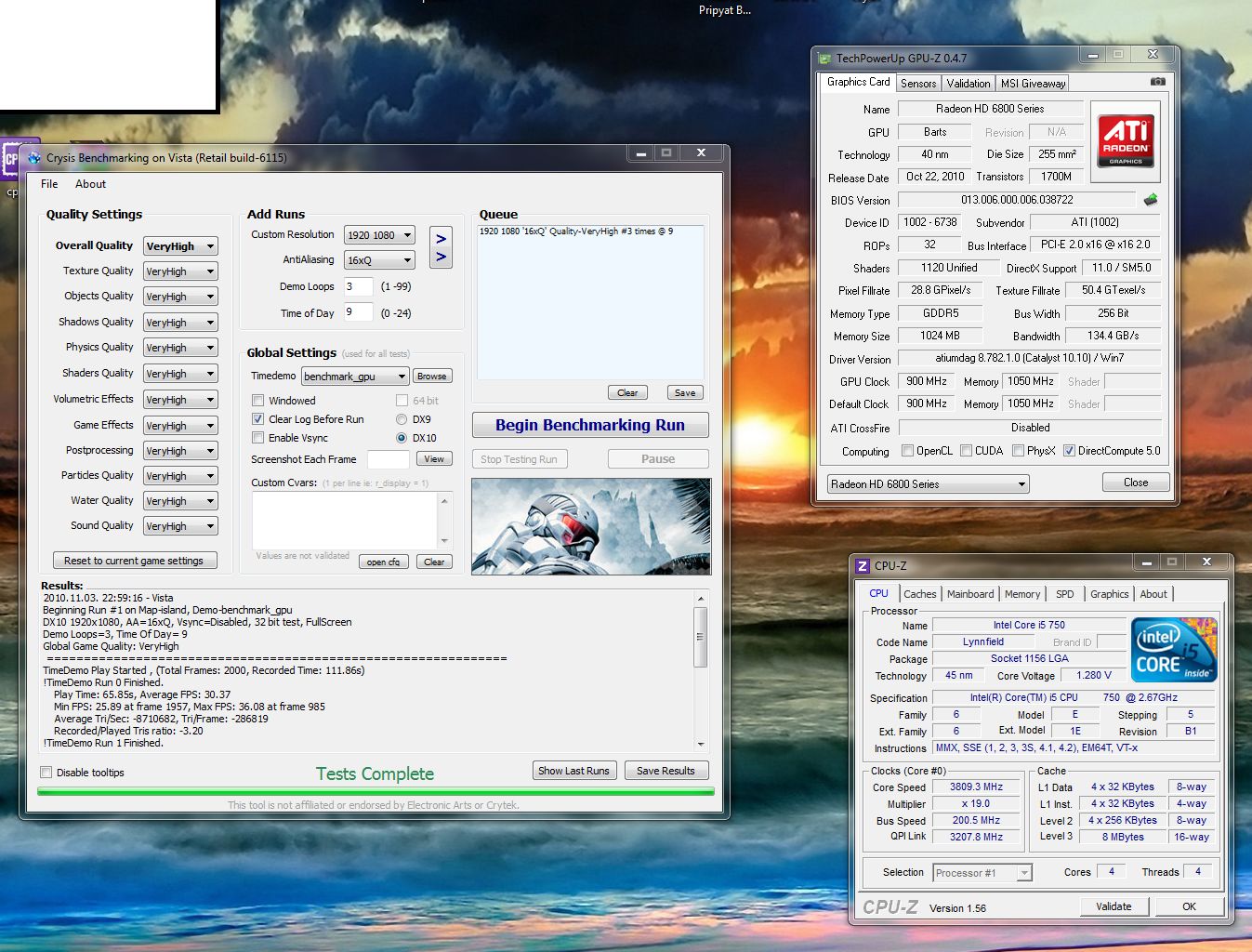Open the Custom Resolution dropdown
The image size is (1252, 952).
pos(379,235)
